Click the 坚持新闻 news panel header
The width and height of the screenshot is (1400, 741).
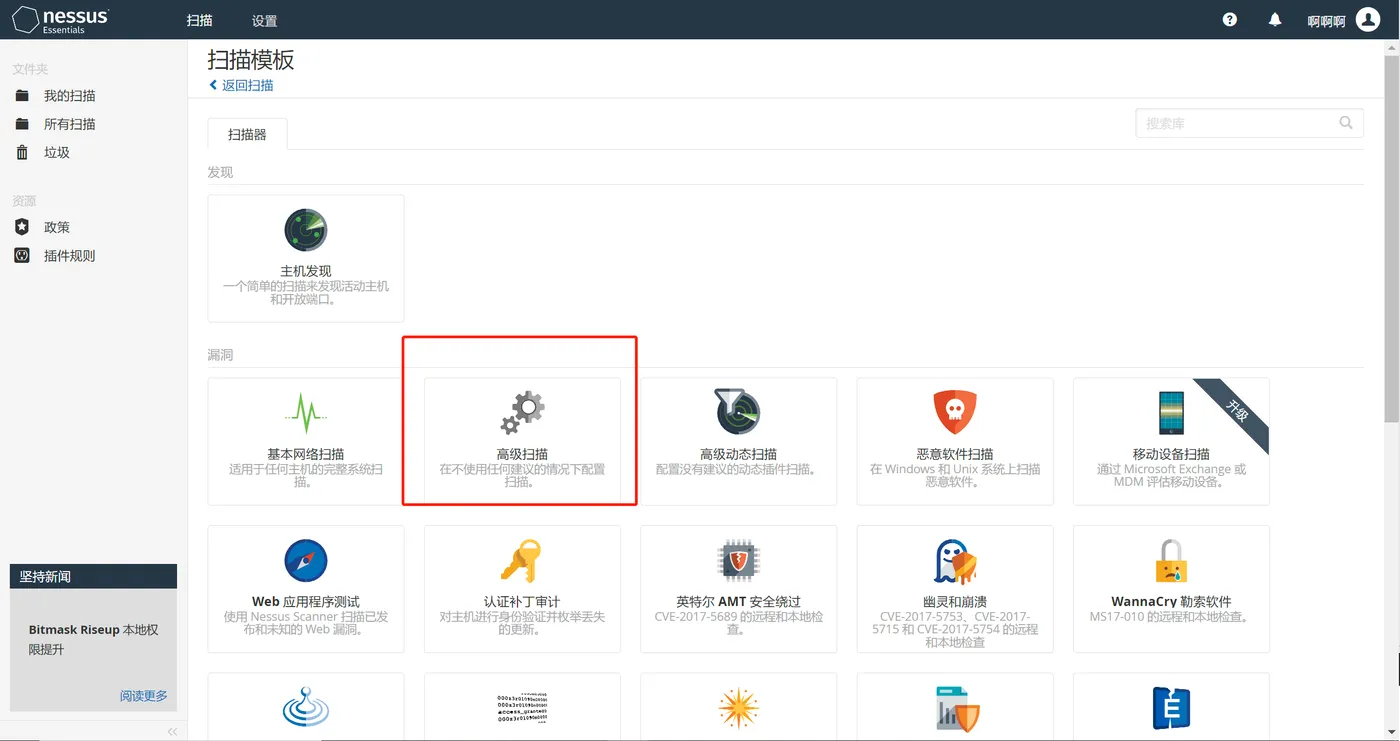pos(93,576)
